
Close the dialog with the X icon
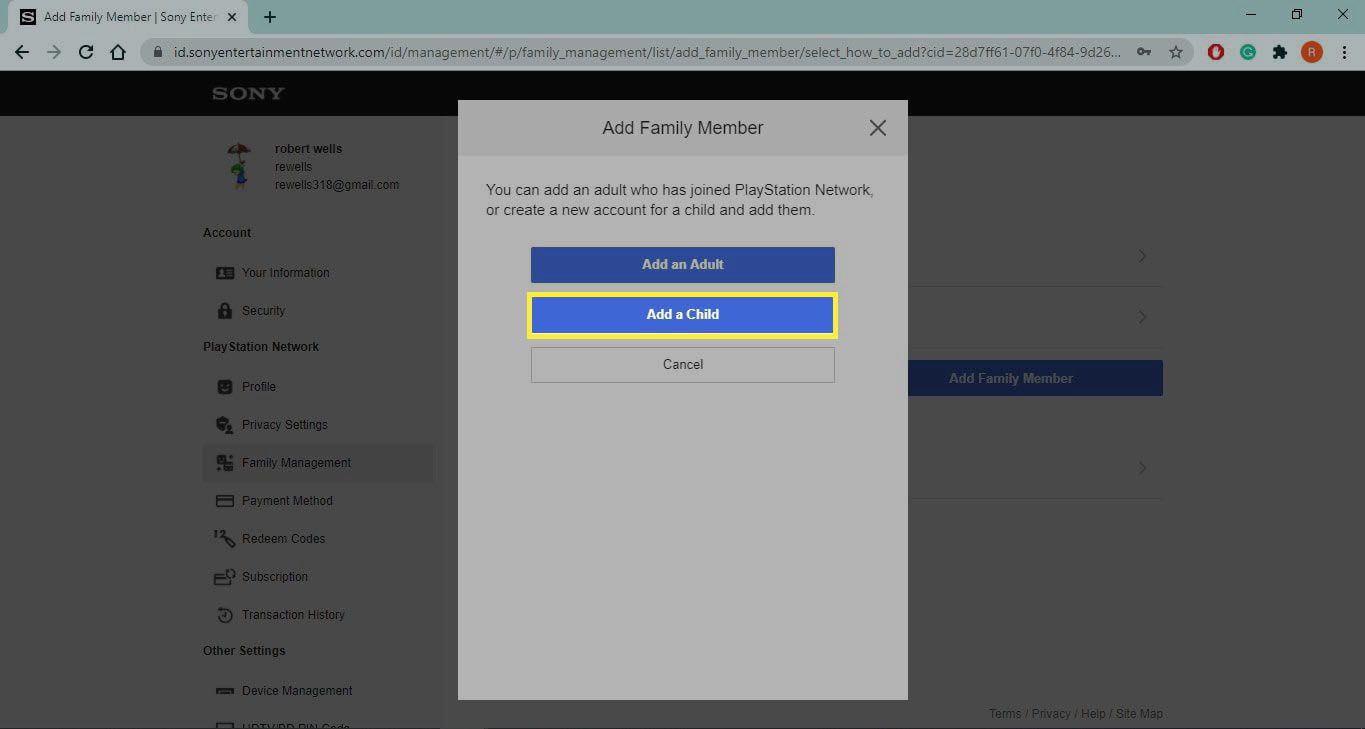pyautogui.click(x=878, y=128)
